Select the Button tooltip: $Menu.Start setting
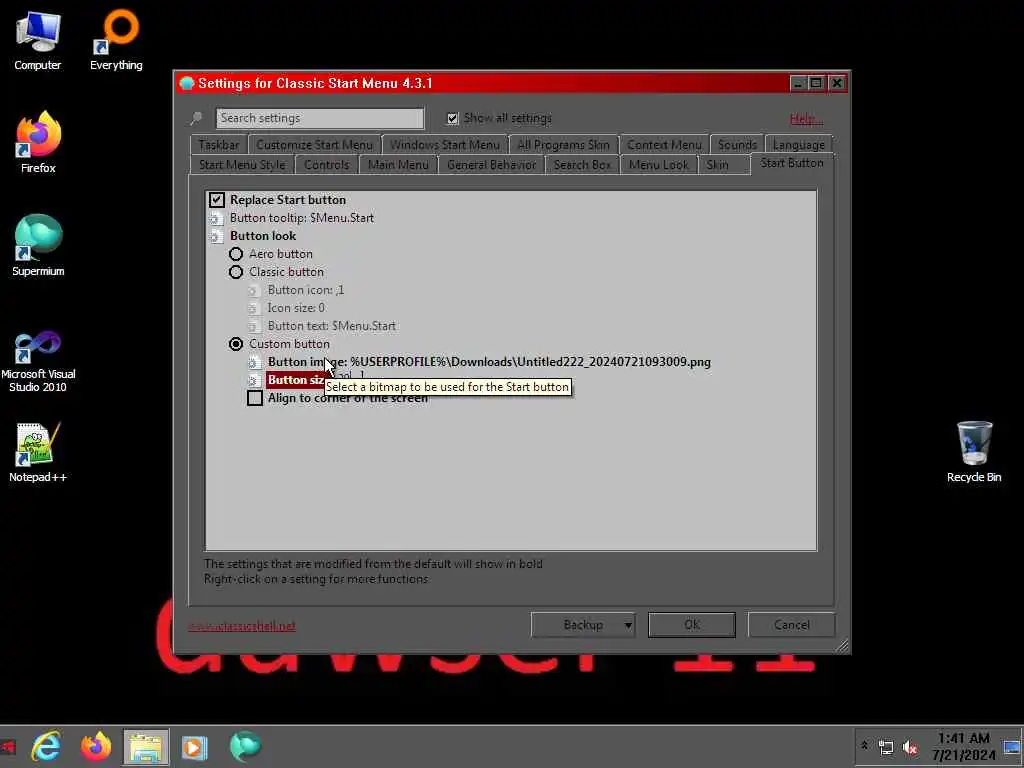The width and height of the screenshot is (1024, 768). point(302,218)
